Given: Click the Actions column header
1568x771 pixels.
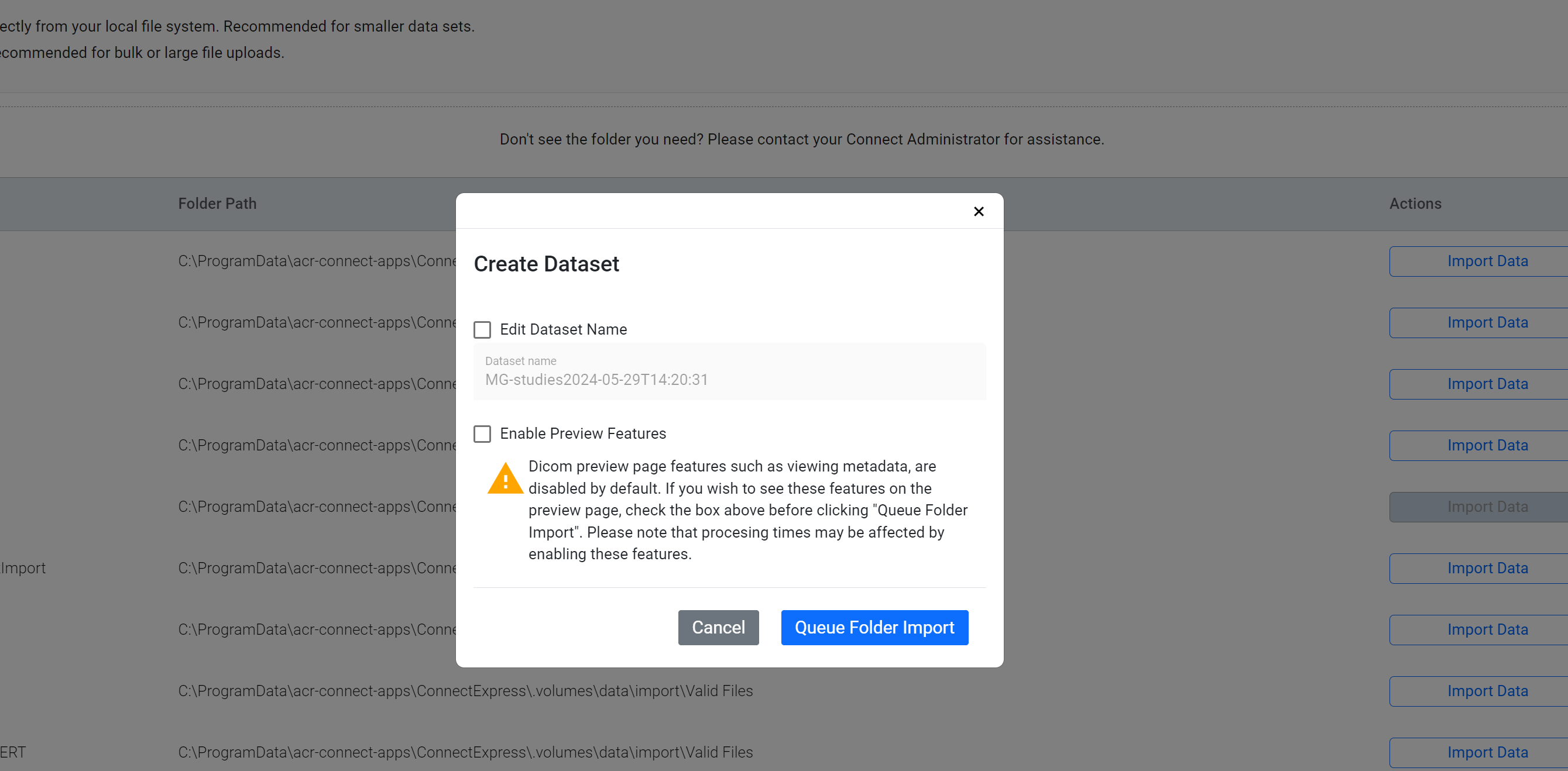Looking at the screenshot, I should (x=1415, y=204).
